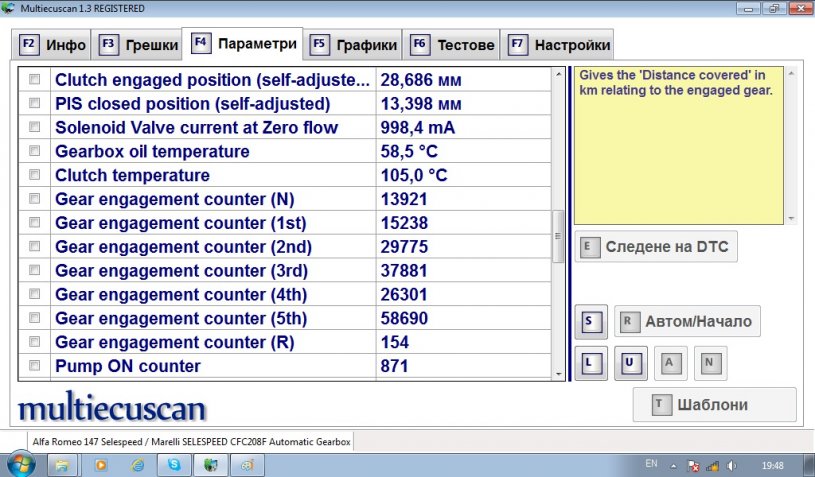The height and width of the screenshot is (477, 815).
Task: Tick the Pump ON counter checkbox
Action: [35, 366]
